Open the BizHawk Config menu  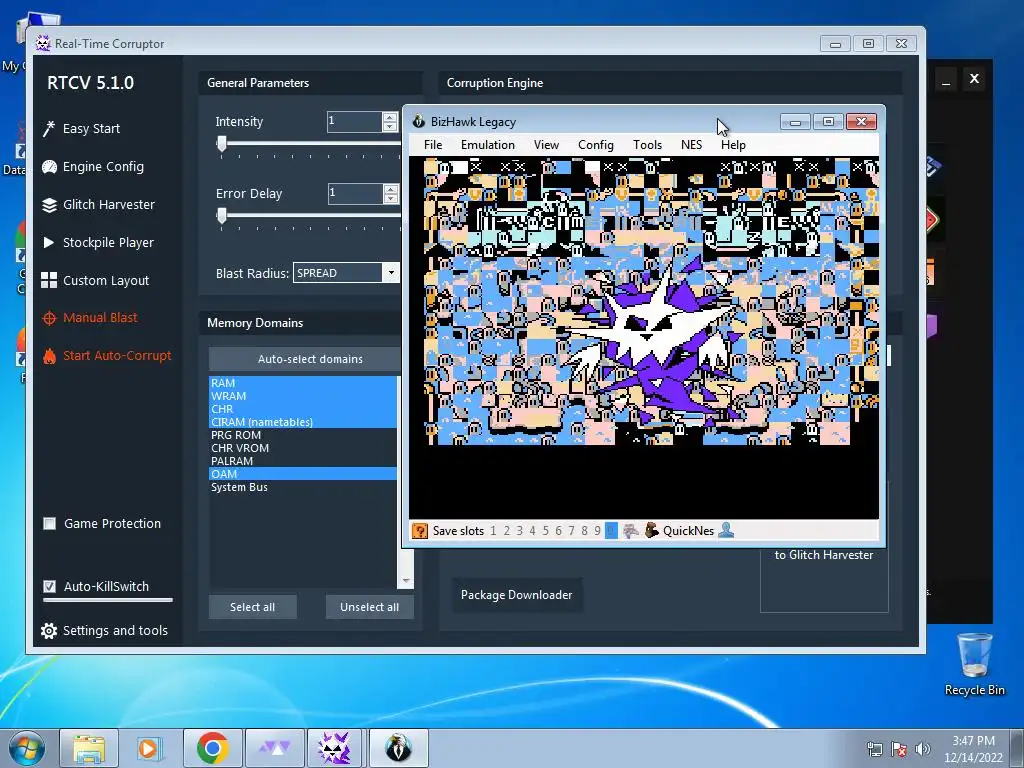pyautogui.click(x=596, y=145)
